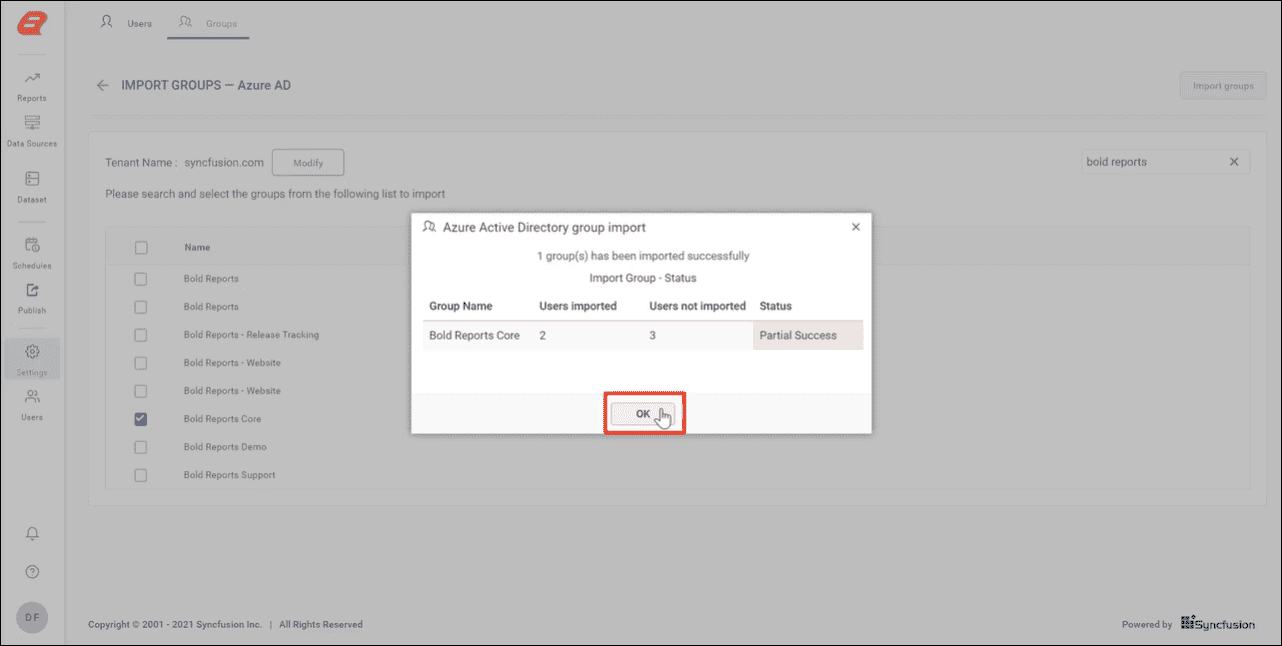Uncheck the Bold Reports Core group
Viewport: 1282px width, 646px height.
(141, 419)
